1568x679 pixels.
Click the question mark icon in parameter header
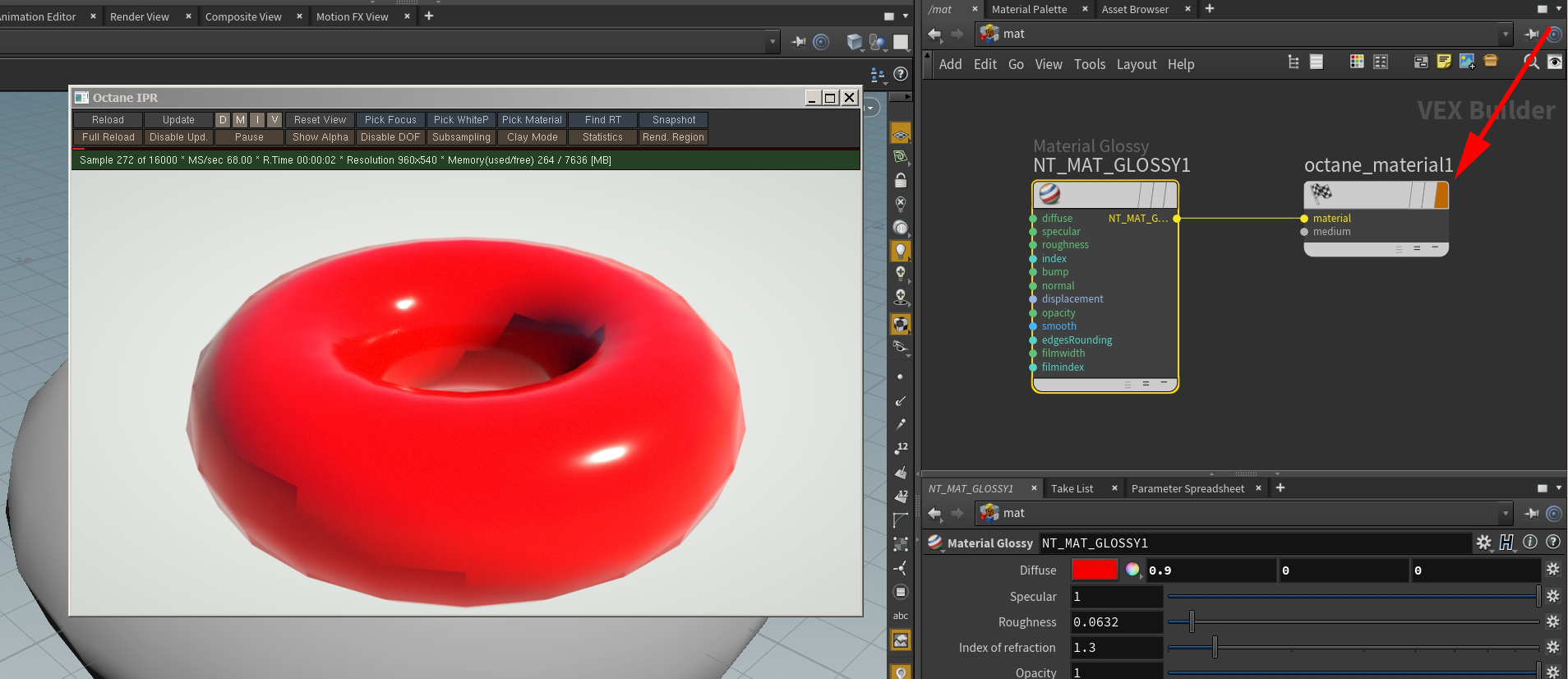coord(1552,542)
